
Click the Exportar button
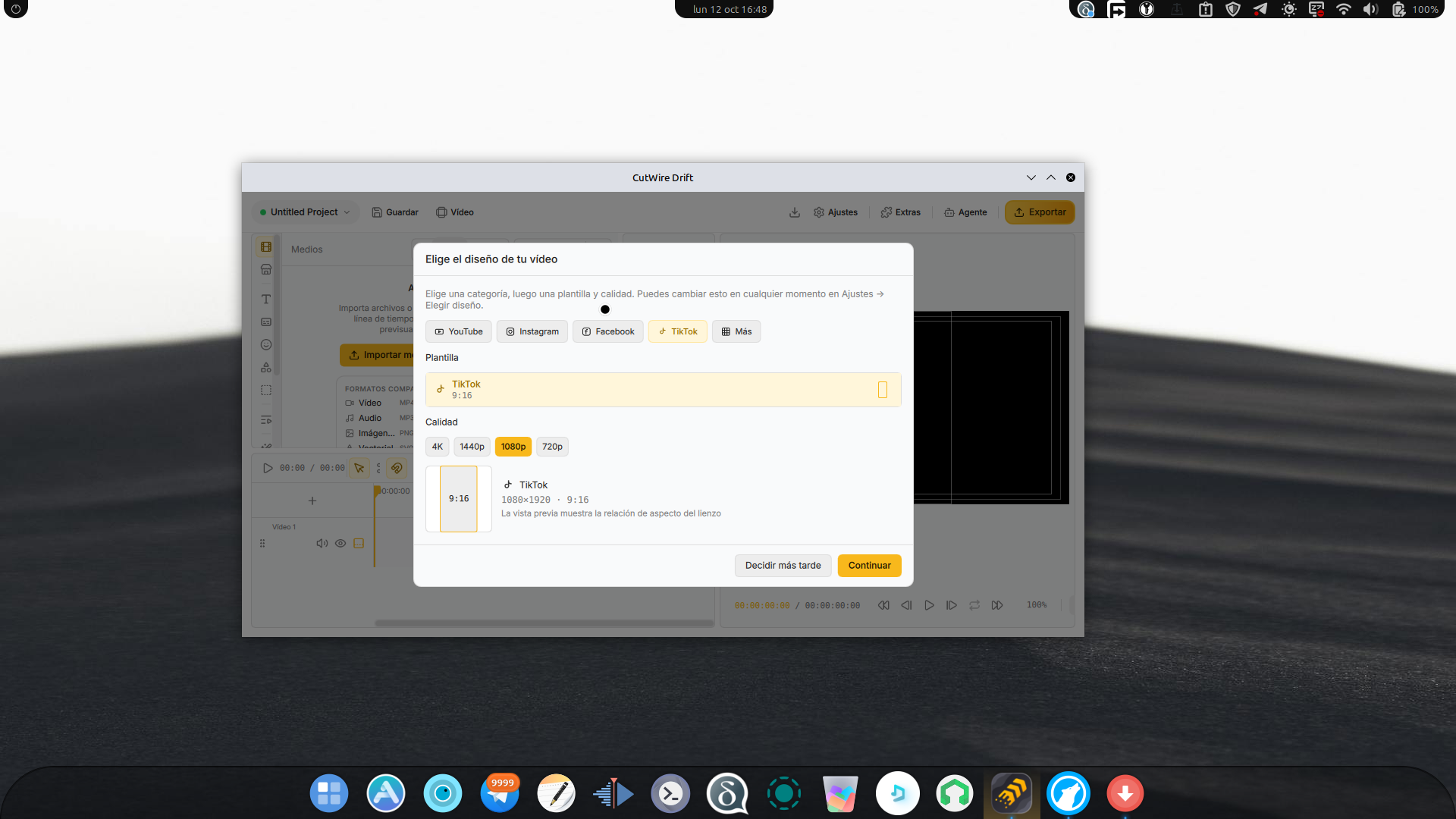click(x=1040, y=212)
